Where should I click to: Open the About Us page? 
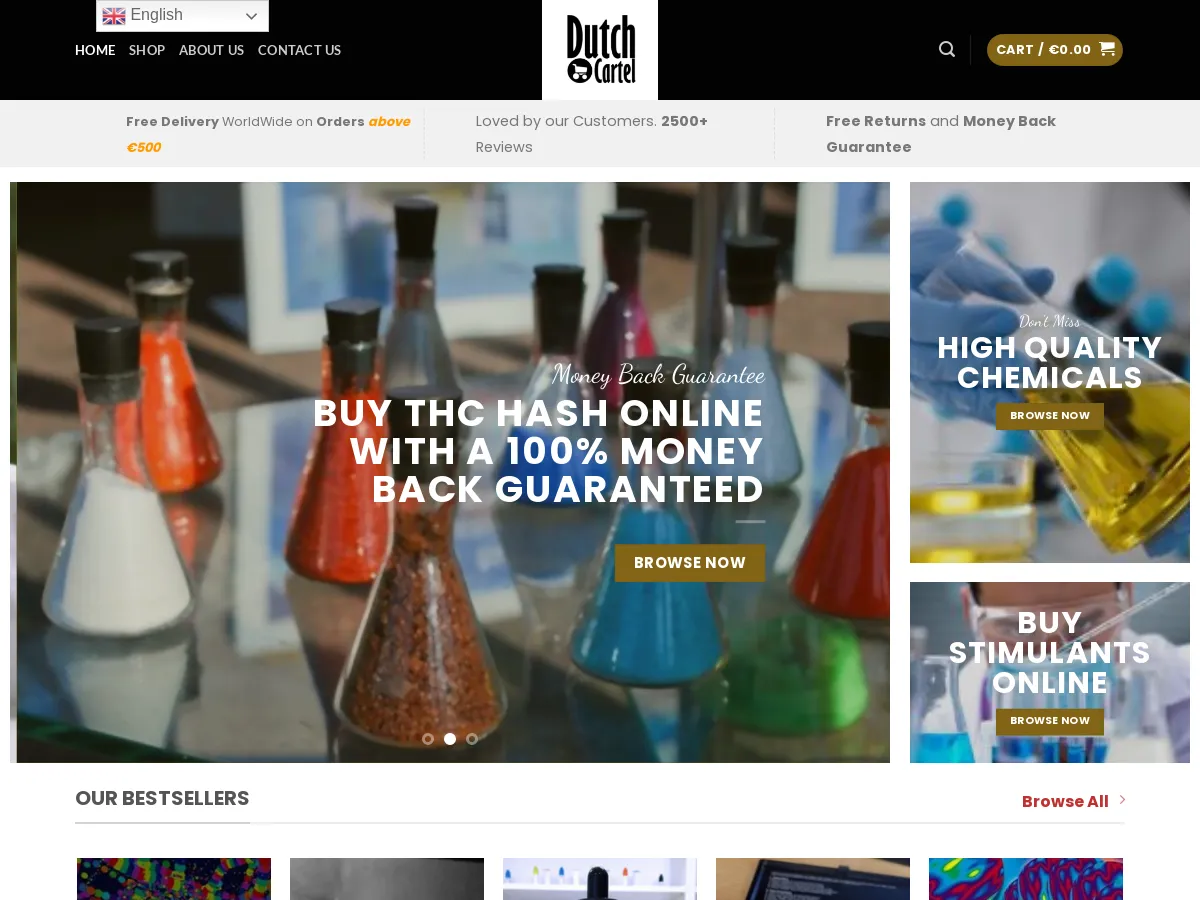point(211,50)
